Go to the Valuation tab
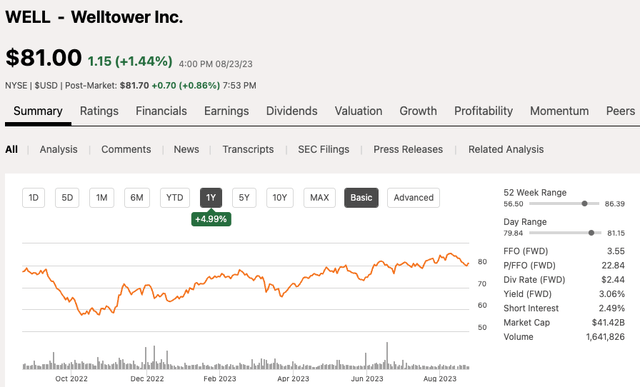640x387 pixels. point(358,111)
